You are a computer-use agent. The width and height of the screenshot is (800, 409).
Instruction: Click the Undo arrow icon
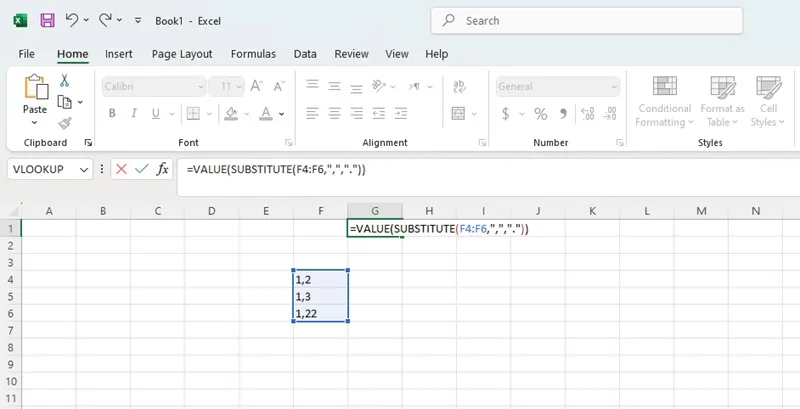coord(72,20)
